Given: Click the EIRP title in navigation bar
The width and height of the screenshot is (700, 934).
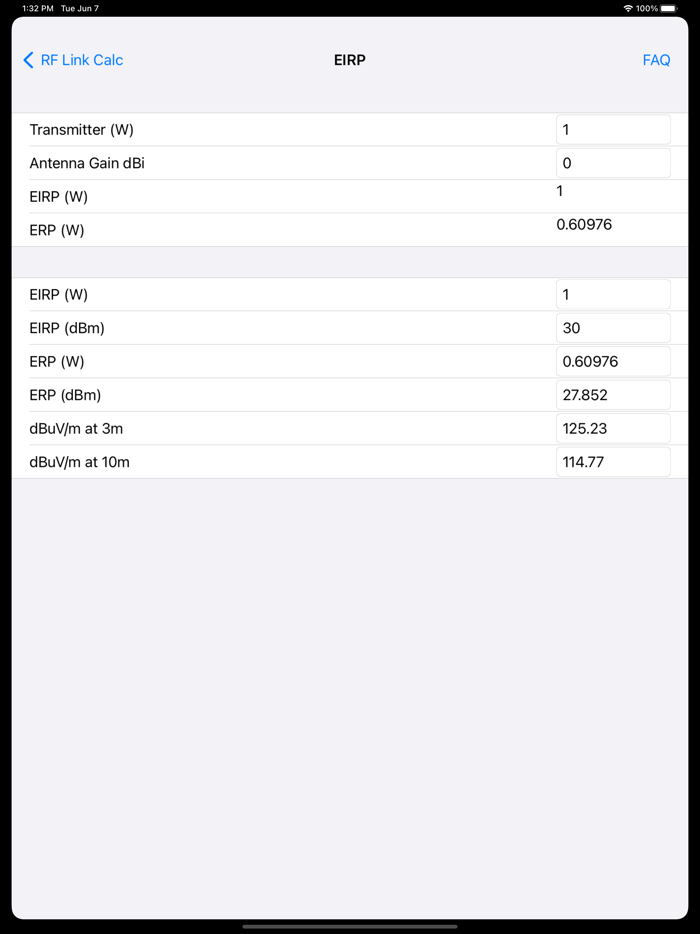Looking at the screenshot, I should coord(350,60).
